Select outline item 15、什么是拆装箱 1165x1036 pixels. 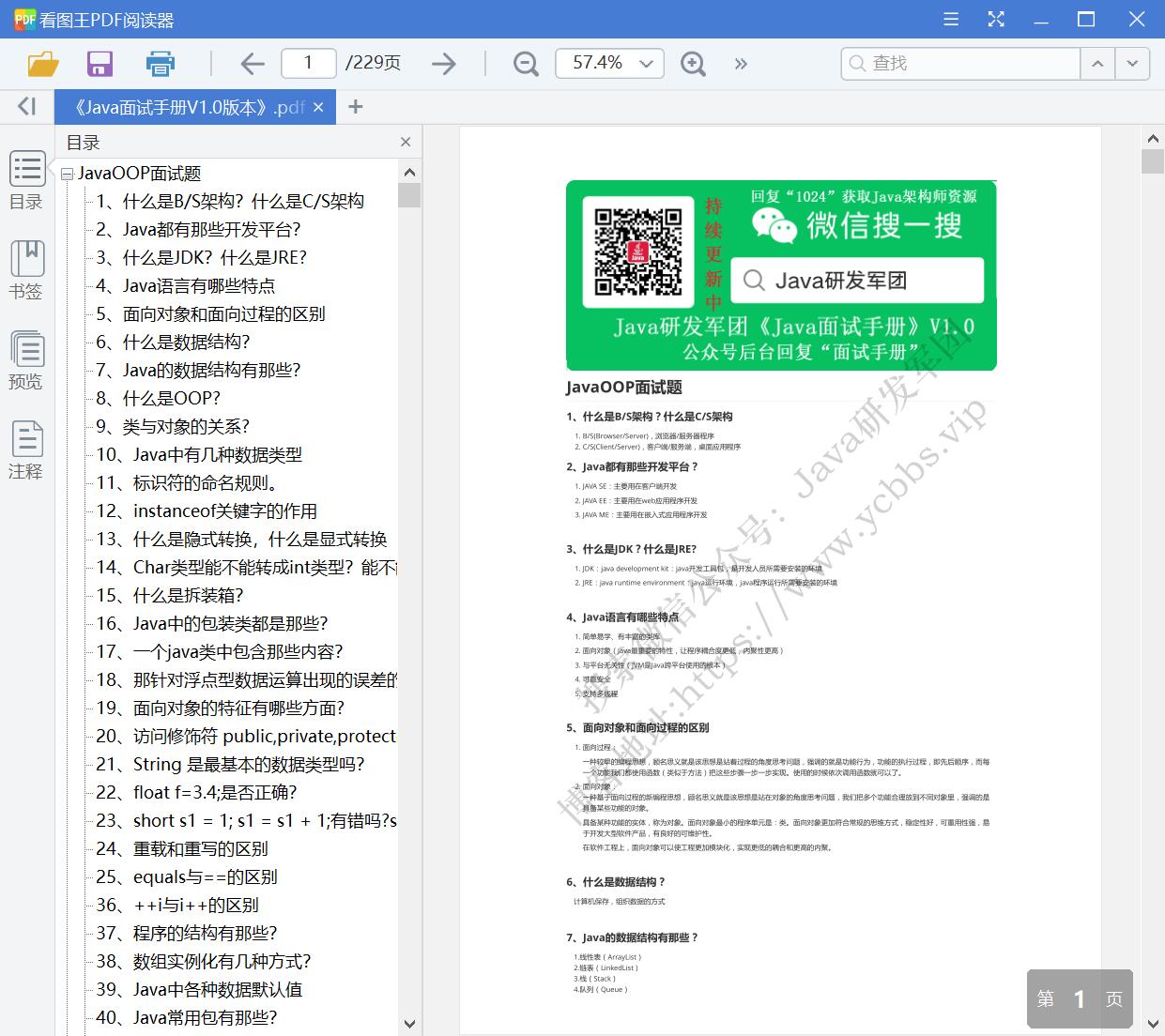[x=170, y=595]
